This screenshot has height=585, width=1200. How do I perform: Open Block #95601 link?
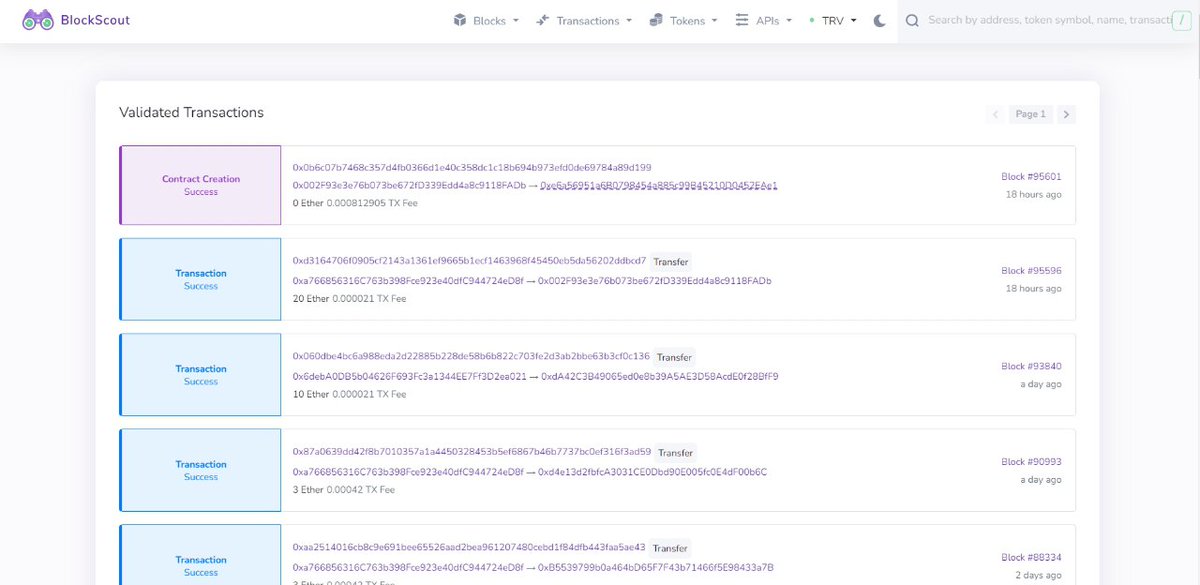pyautogui.click(x=1031, y=177)
